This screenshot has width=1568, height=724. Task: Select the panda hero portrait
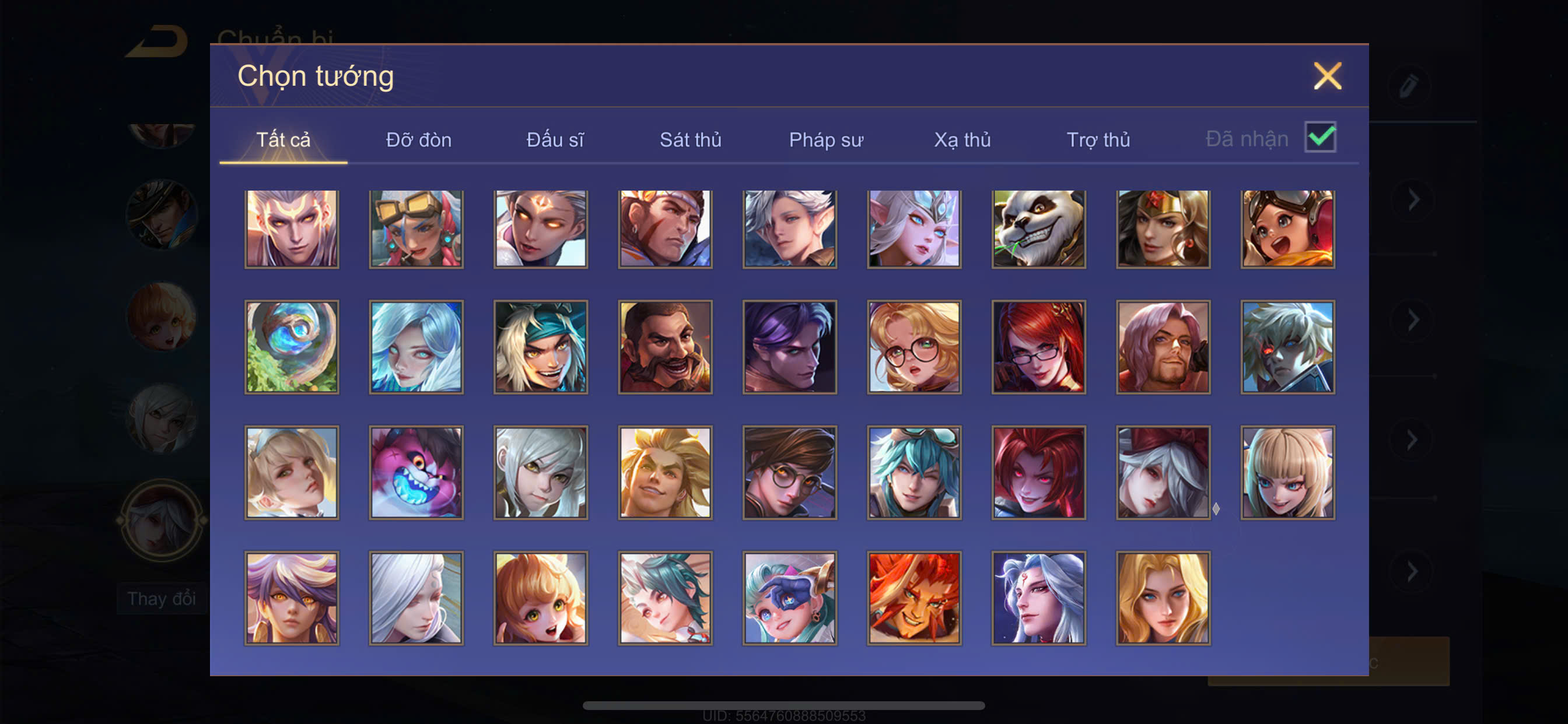[1038, 229]
